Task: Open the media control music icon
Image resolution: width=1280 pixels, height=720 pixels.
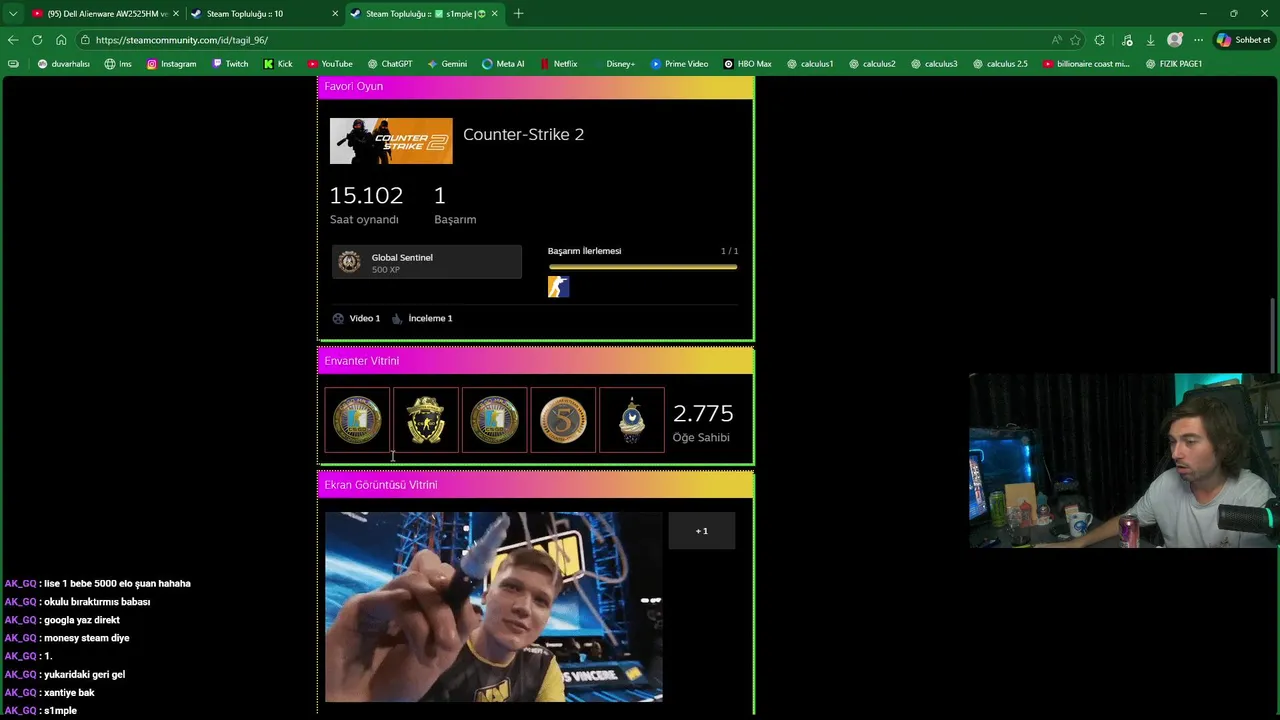Action: coord(1127,40)
